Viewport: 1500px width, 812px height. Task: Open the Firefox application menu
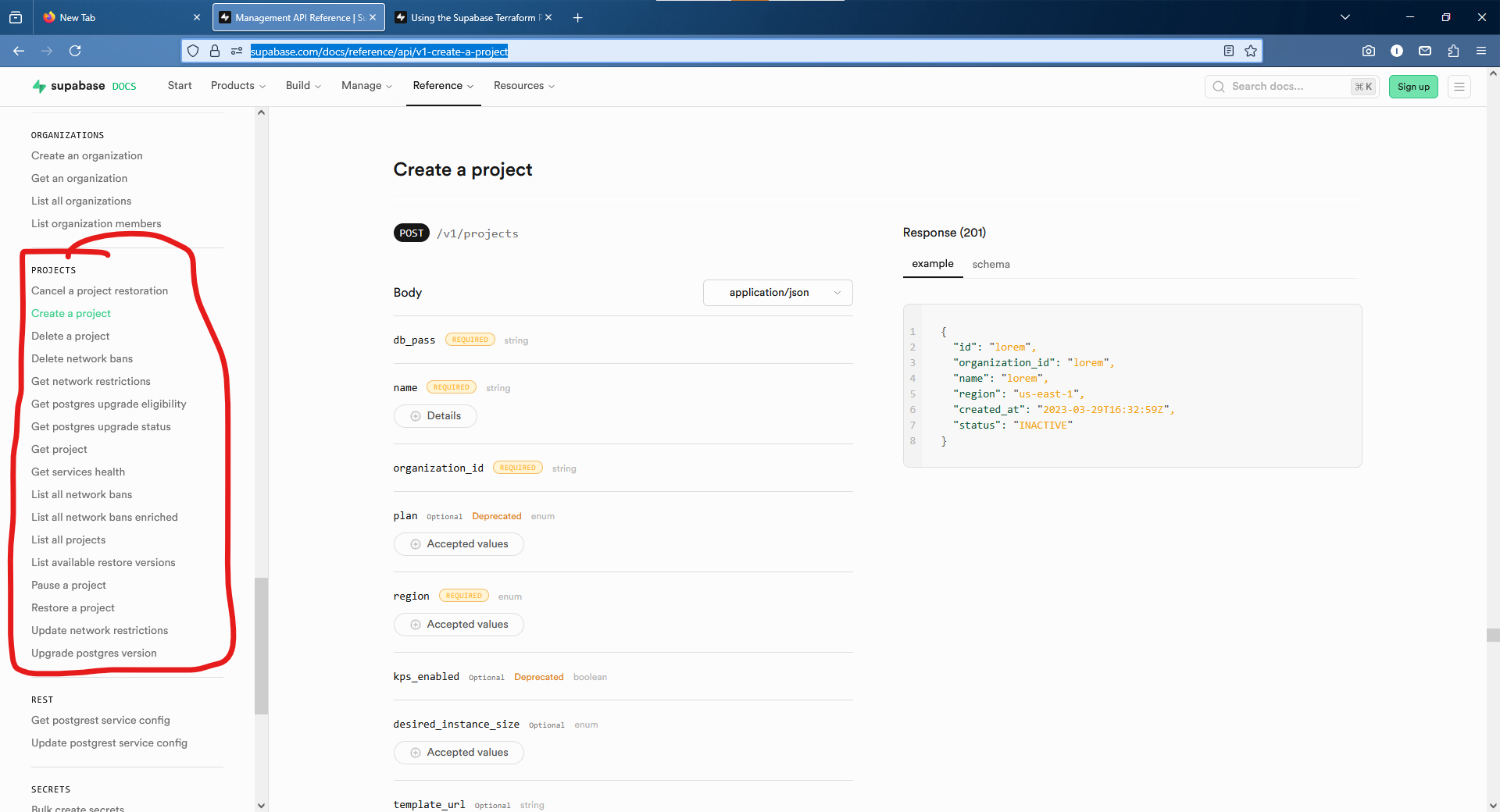1481,51
